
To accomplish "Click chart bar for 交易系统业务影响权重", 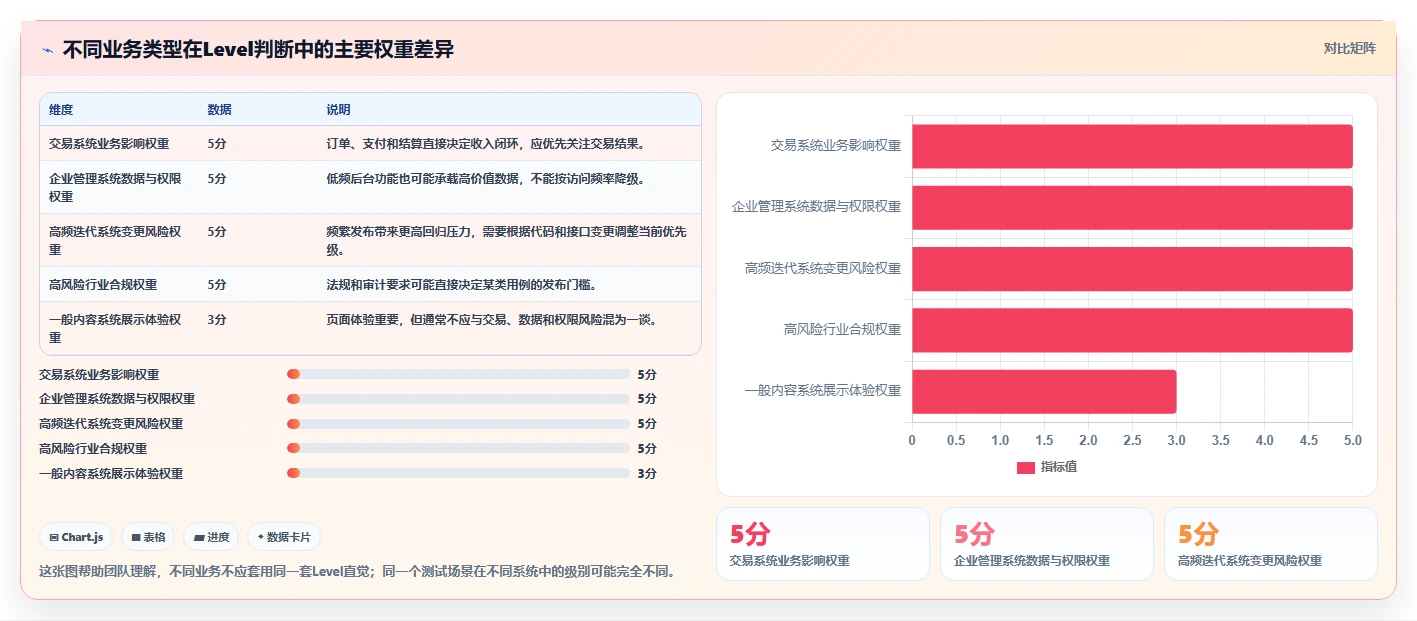I will coord(1132,146).
